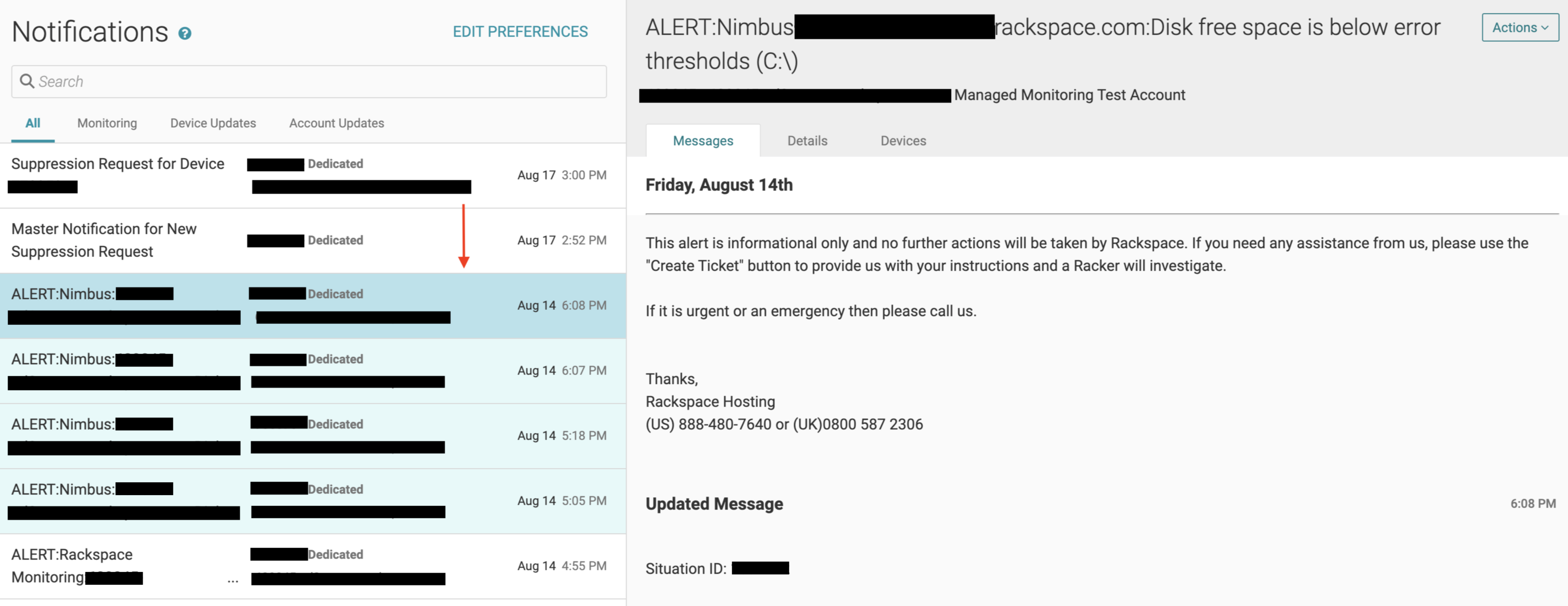Viewport: 1568px width, 606px height.
Task: Select the All notifications tab
Action: [x=33, y=124]
